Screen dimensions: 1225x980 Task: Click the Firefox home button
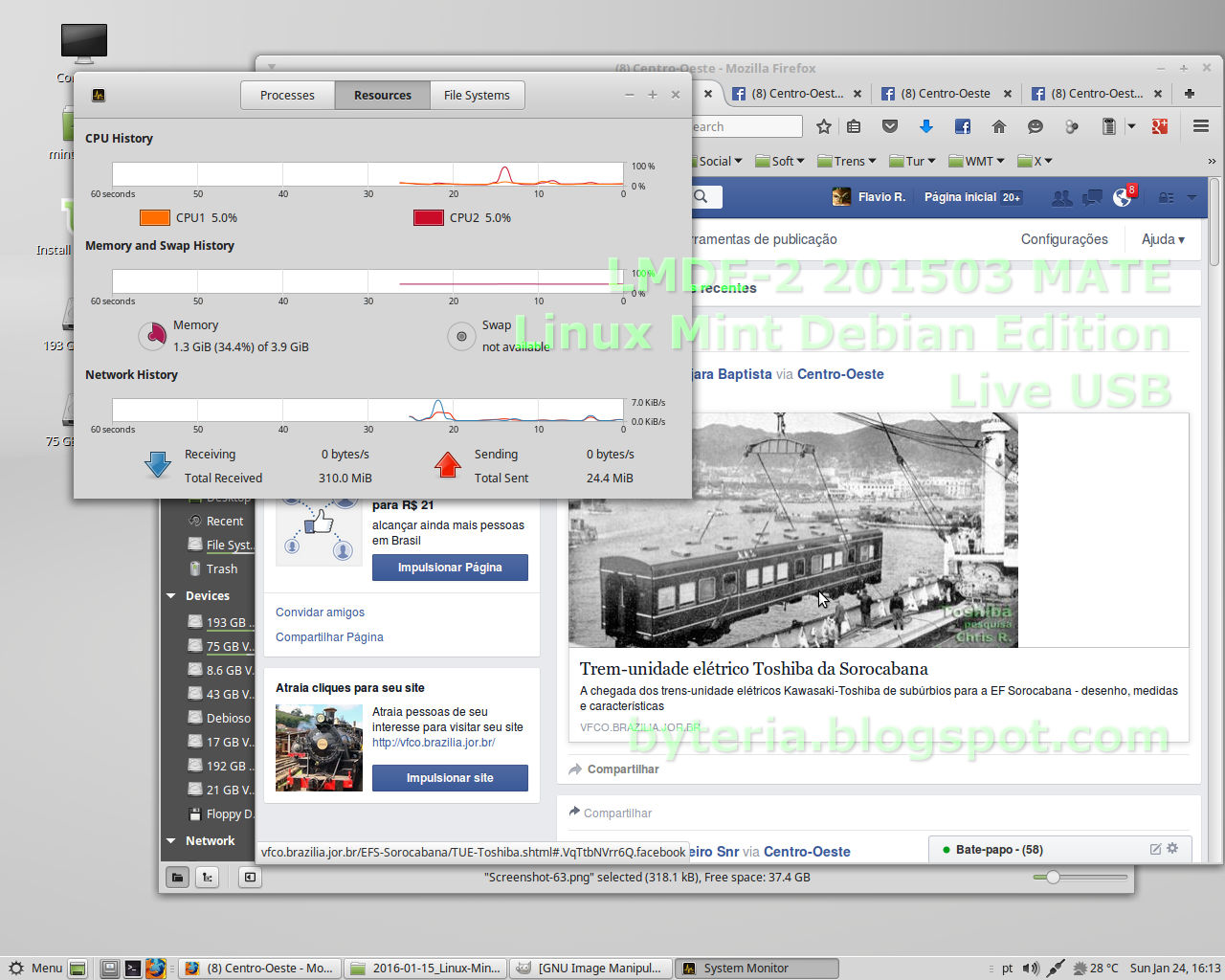click(999, 125)
